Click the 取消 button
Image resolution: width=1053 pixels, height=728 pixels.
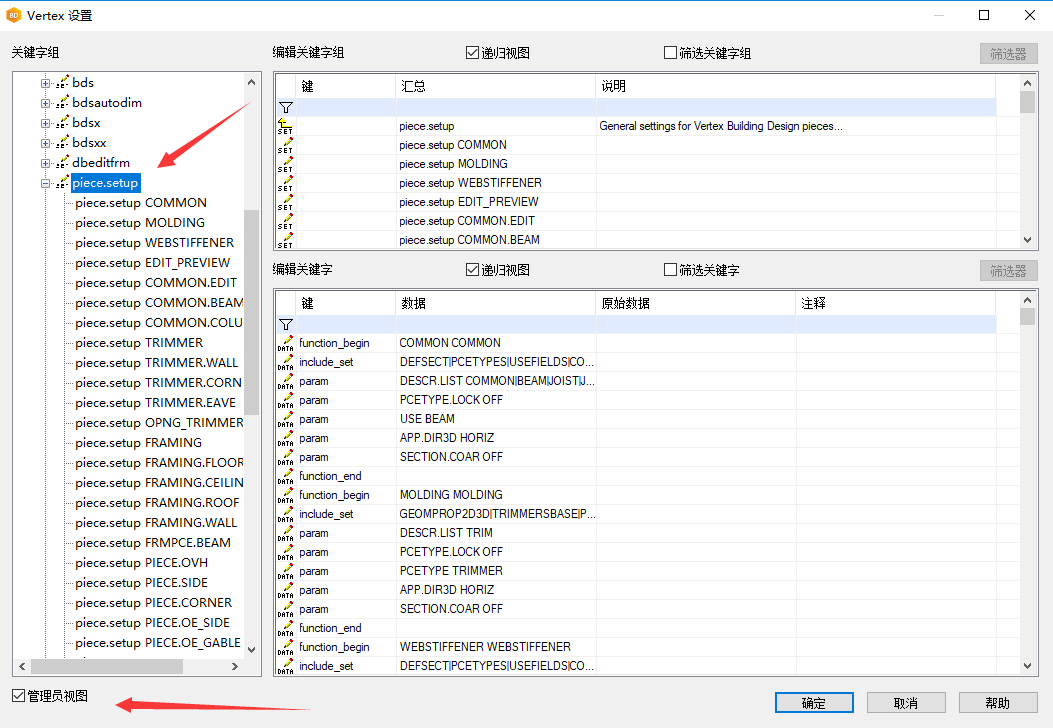(906, 703)
